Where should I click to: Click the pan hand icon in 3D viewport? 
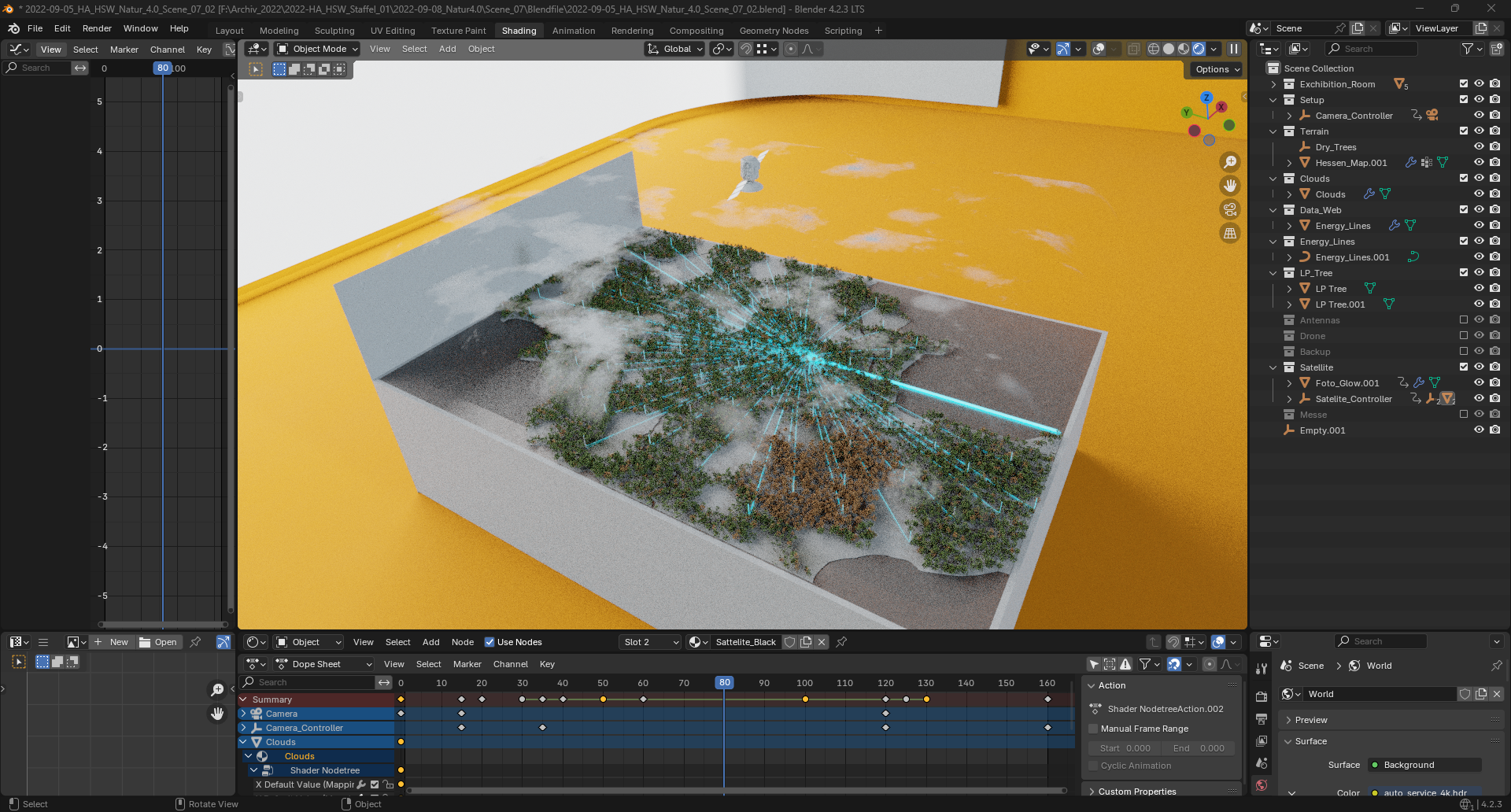click(1230, 186)
